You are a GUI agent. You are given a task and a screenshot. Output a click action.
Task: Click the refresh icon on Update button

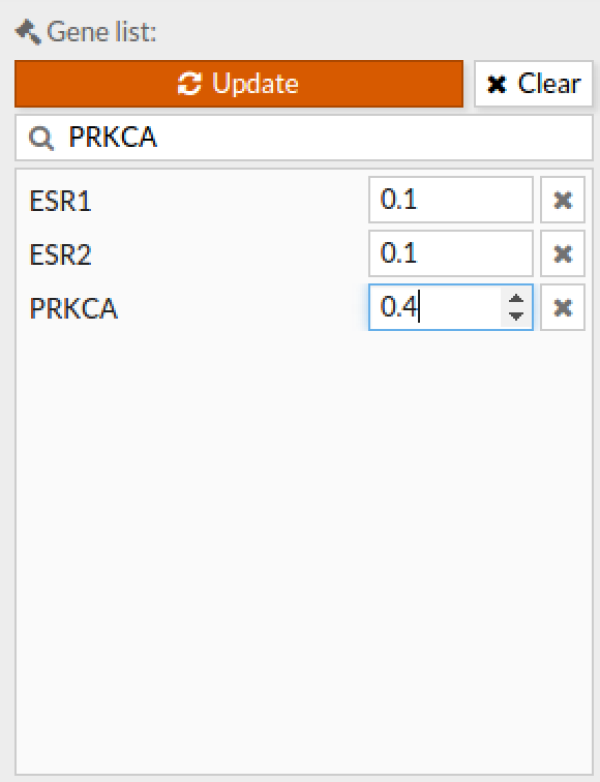coord(190,84)
